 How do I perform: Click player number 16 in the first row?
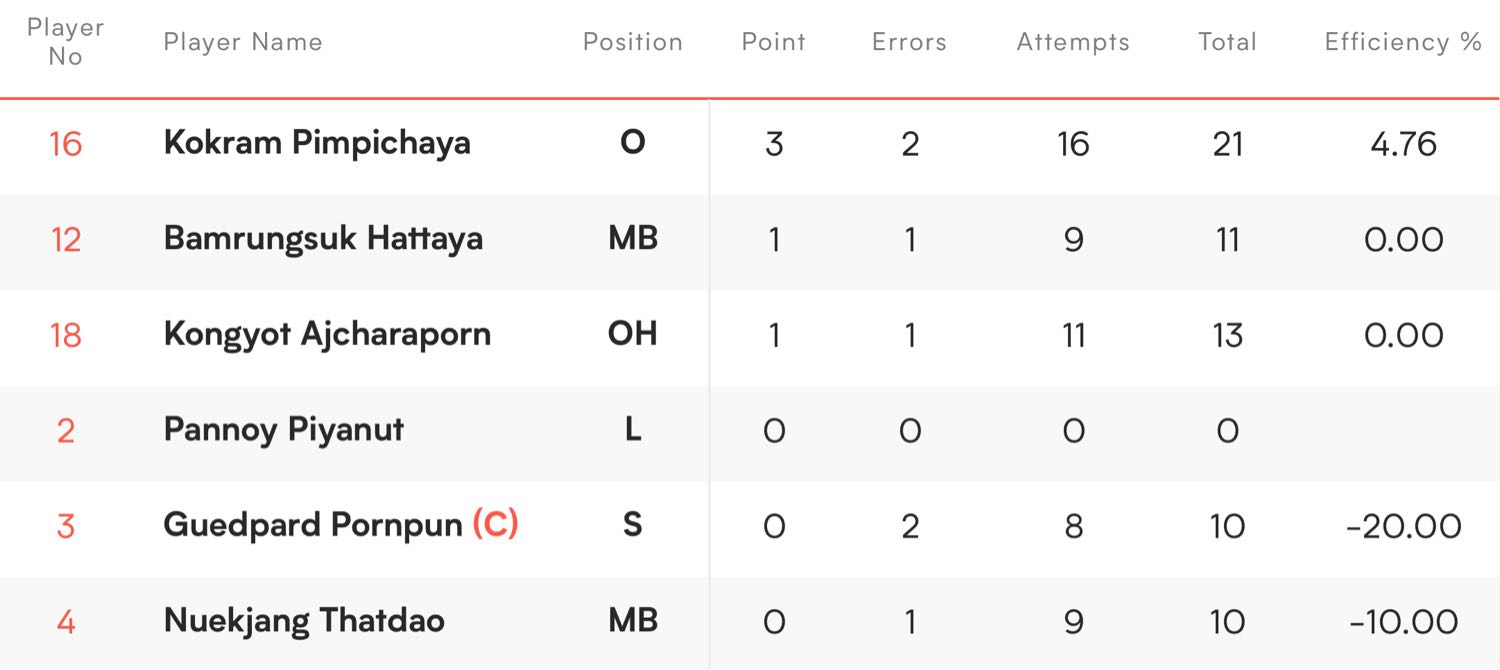click(66, 144)
